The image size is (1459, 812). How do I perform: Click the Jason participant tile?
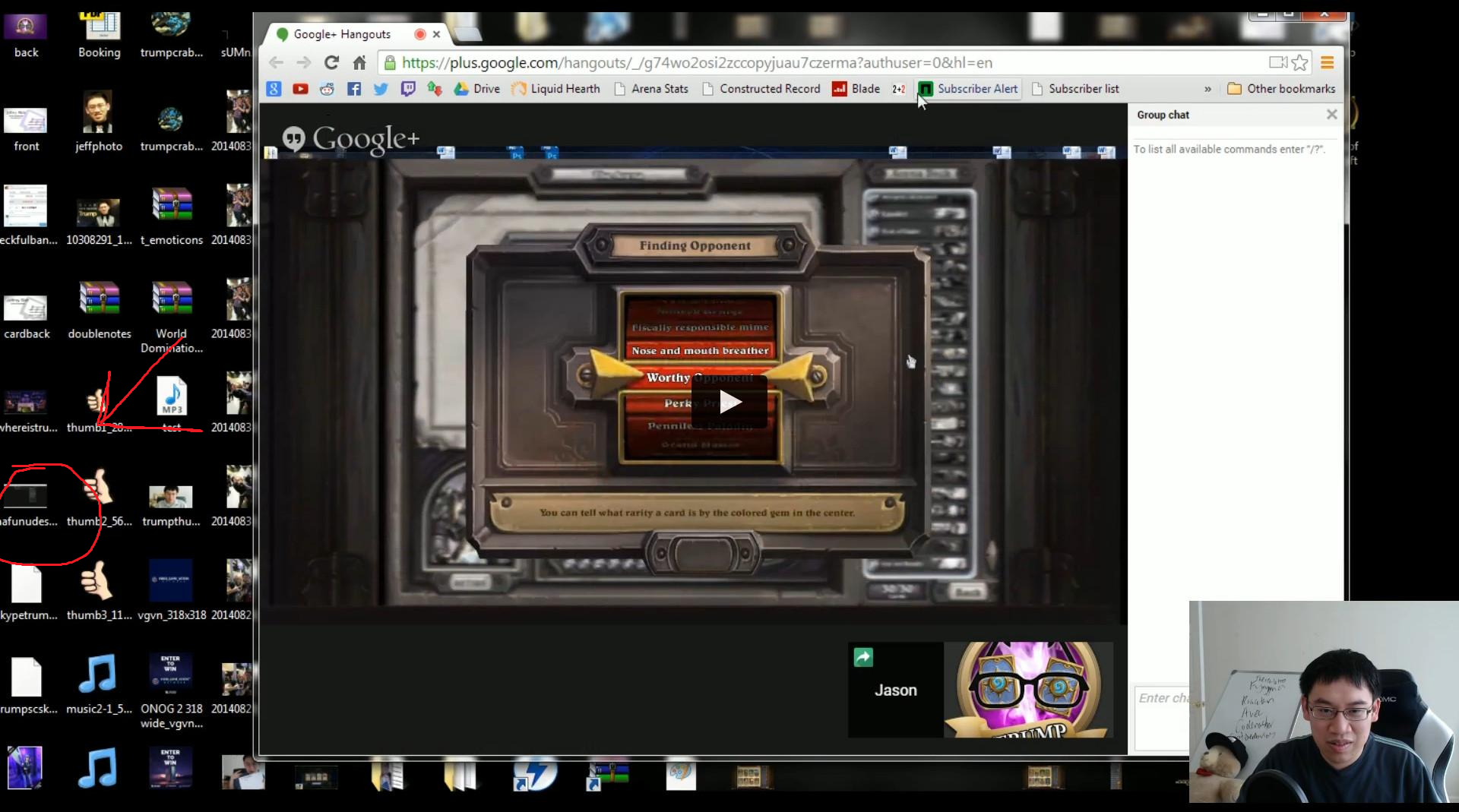tap(896, 690)
